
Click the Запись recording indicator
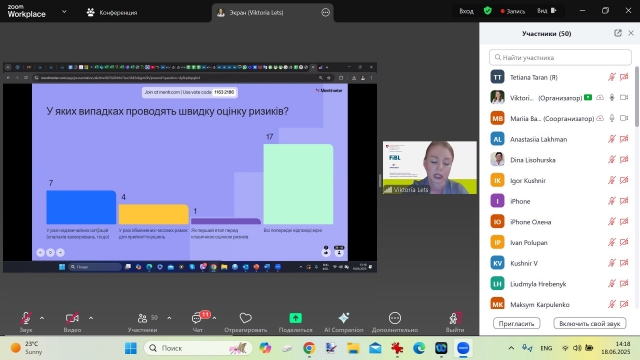tap(513, 11)
